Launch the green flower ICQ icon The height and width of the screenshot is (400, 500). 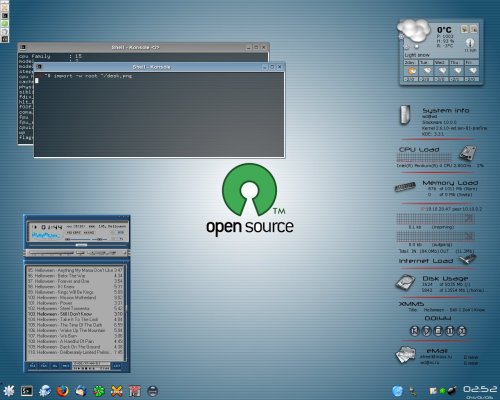coord(99,391)
